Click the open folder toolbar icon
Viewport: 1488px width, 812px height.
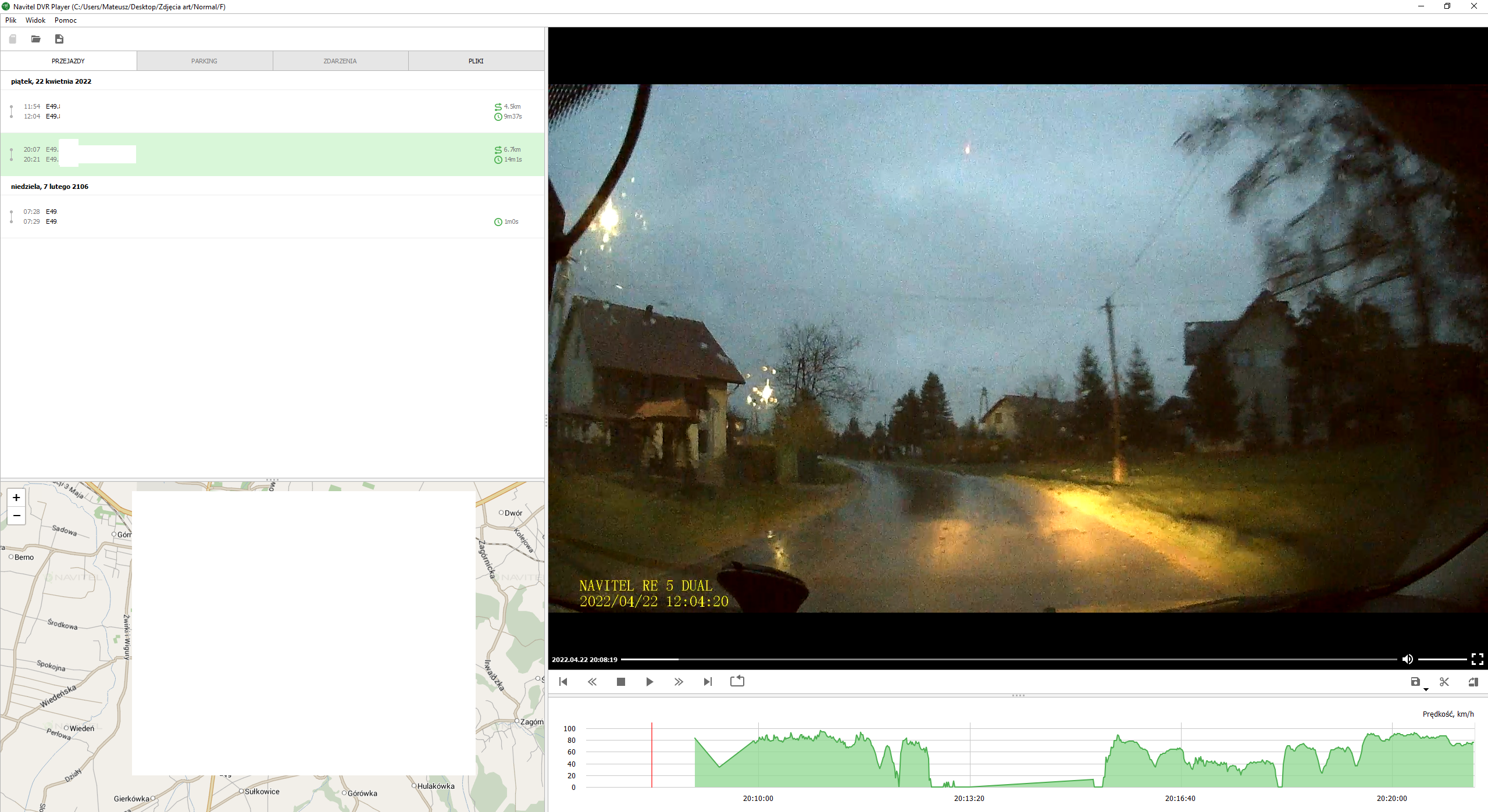[x=36, y=39]
